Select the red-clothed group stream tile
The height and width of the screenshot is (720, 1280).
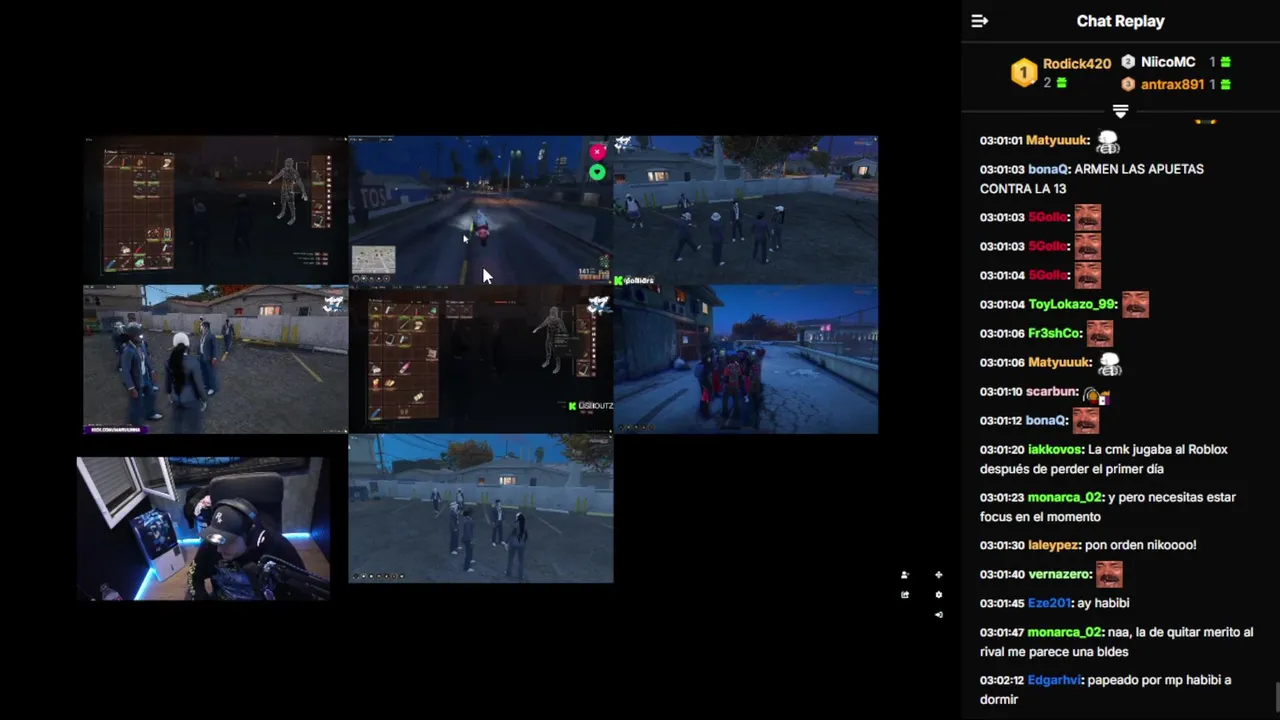tap(746, 359)
